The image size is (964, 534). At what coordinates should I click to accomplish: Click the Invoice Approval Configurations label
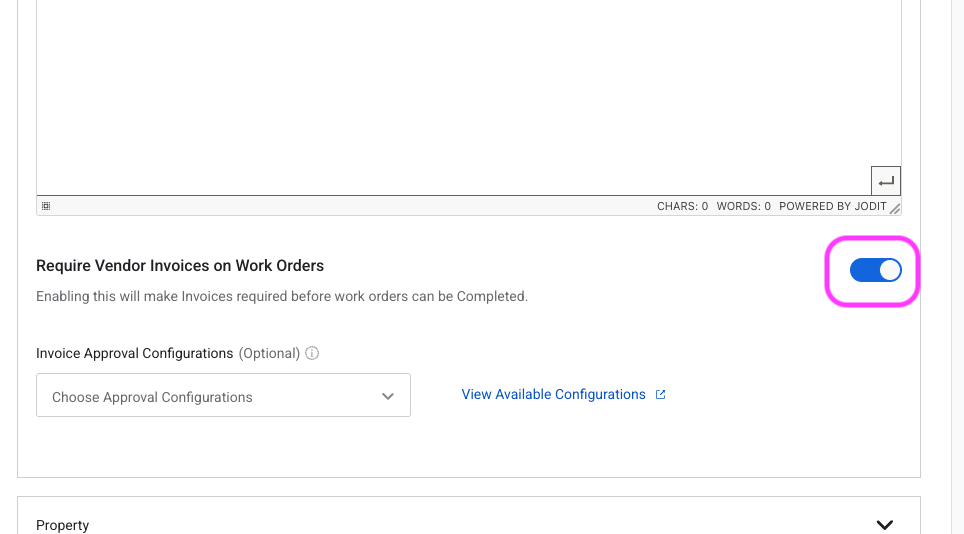point(134,353)
